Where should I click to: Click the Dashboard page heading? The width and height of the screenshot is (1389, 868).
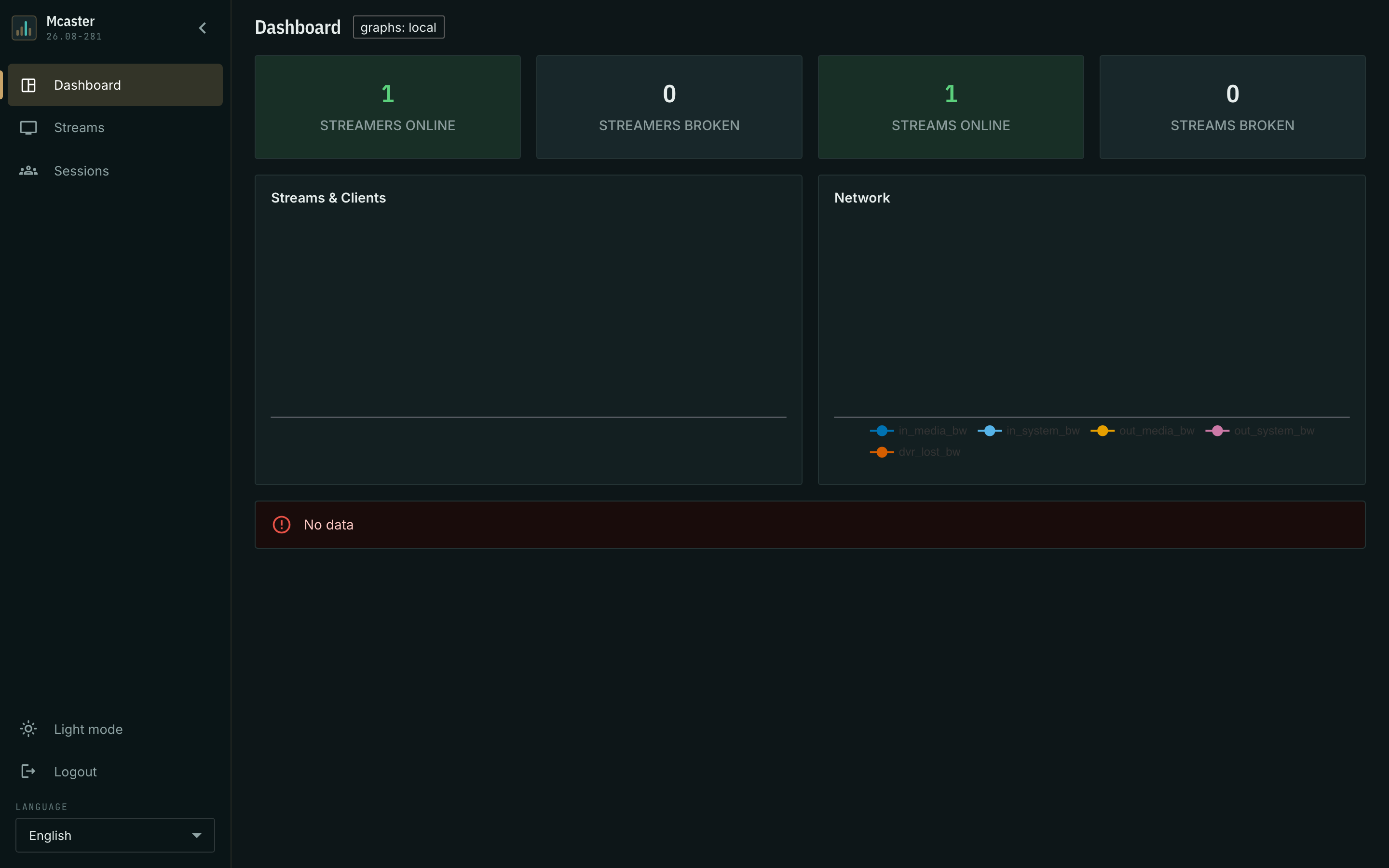(x=297, y=27)
